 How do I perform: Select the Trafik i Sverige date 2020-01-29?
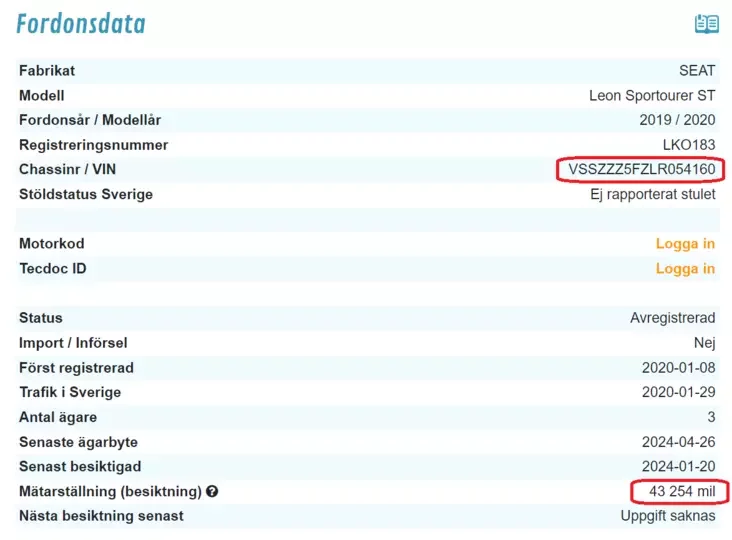(x=678, y=393)
